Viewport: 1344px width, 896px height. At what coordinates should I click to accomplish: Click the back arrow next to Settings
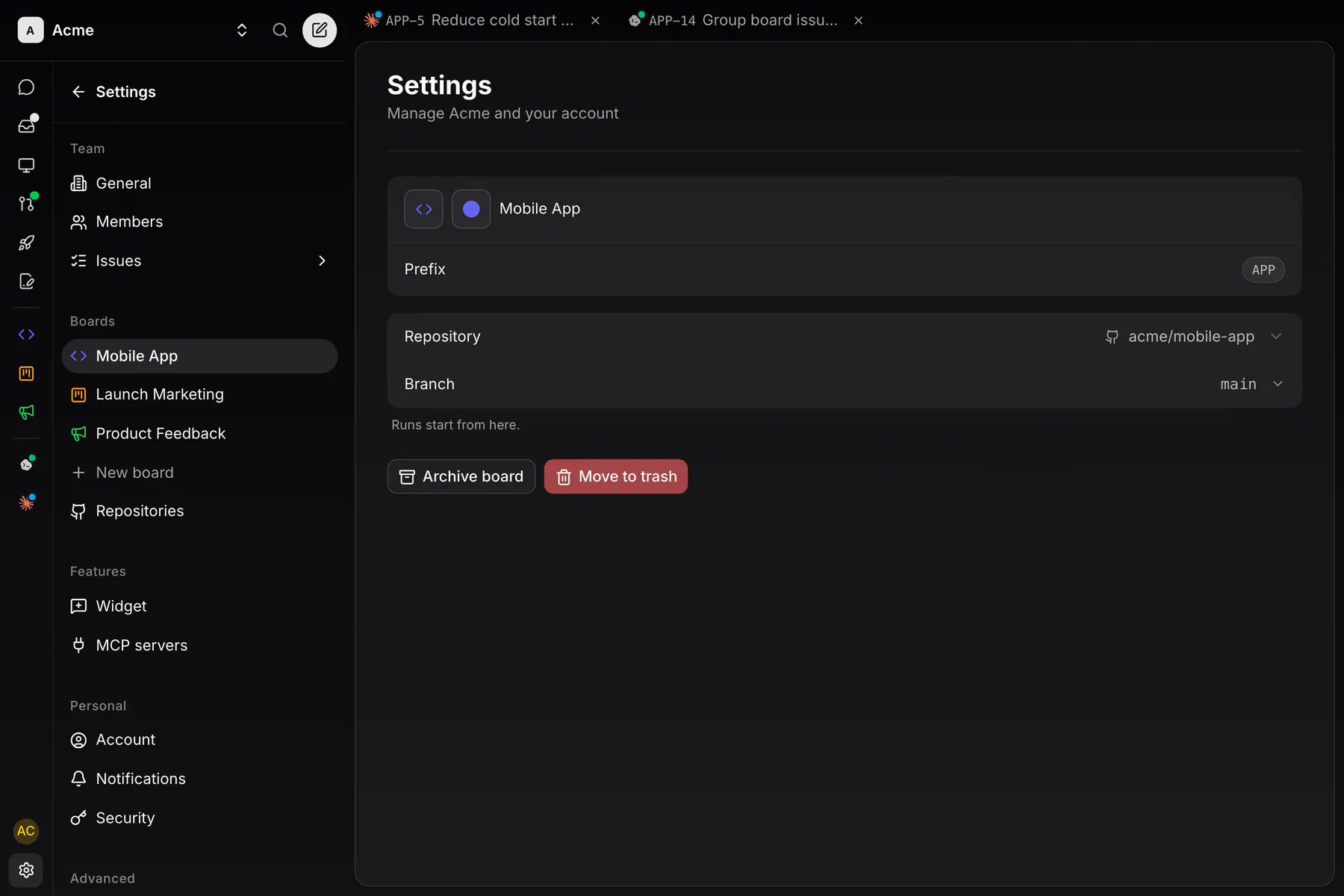(x=78, y=92)
